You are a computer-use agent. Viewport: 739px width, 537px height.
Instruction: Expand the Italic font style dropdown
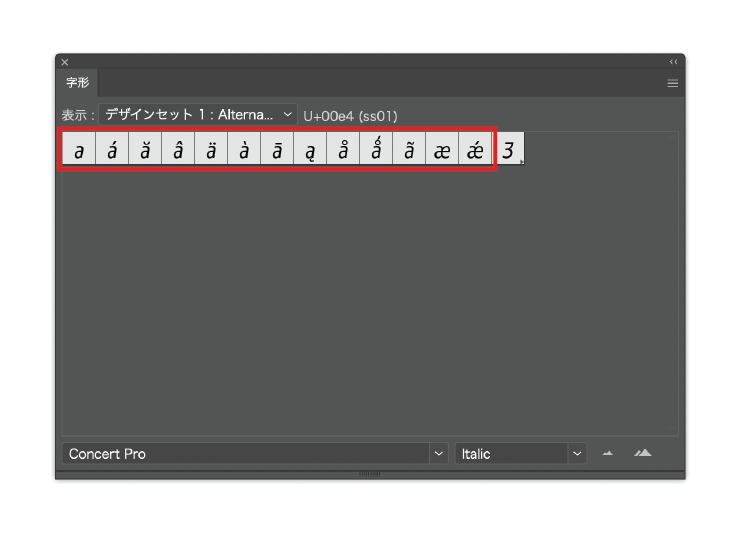point(520,454)
